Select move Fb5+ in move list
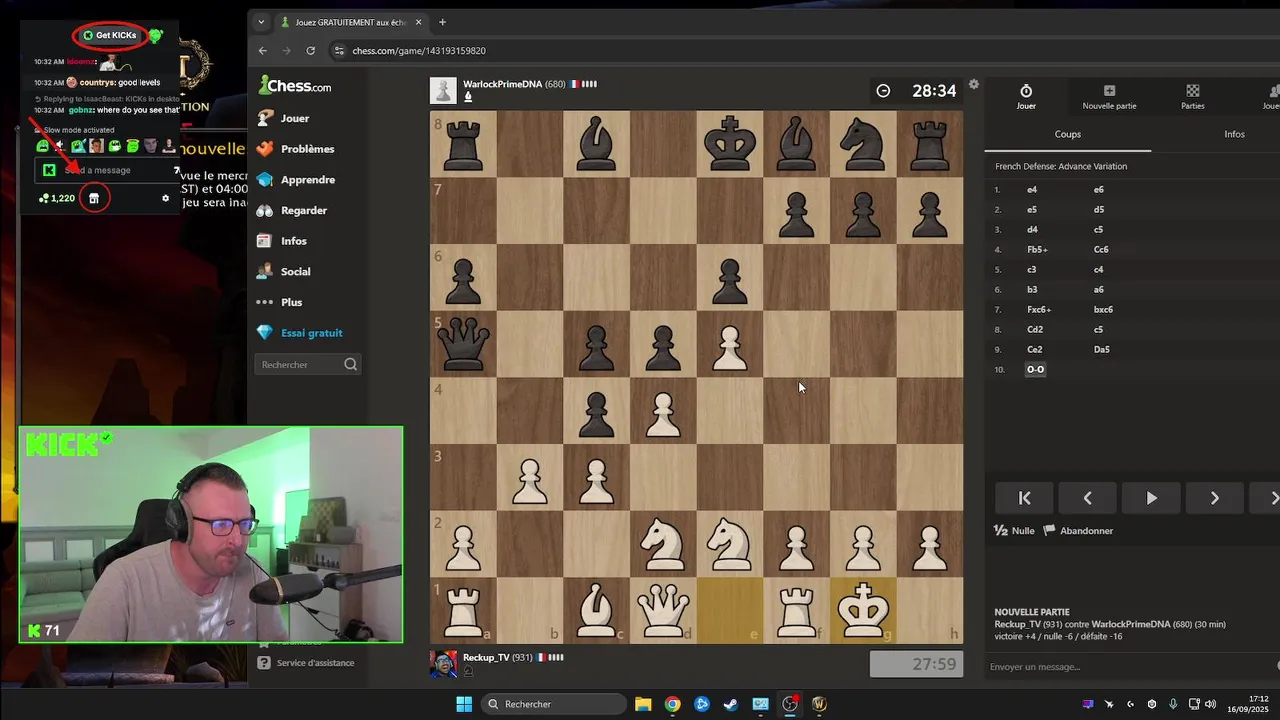 pos(1037,250)
